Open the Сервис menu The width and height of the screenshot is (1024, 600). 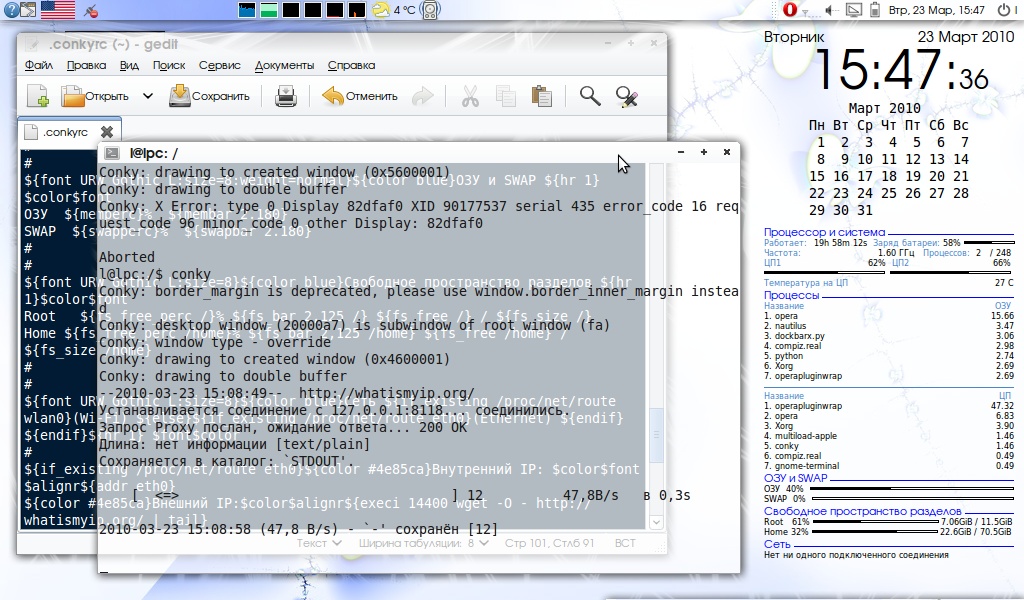click(219, 65)
